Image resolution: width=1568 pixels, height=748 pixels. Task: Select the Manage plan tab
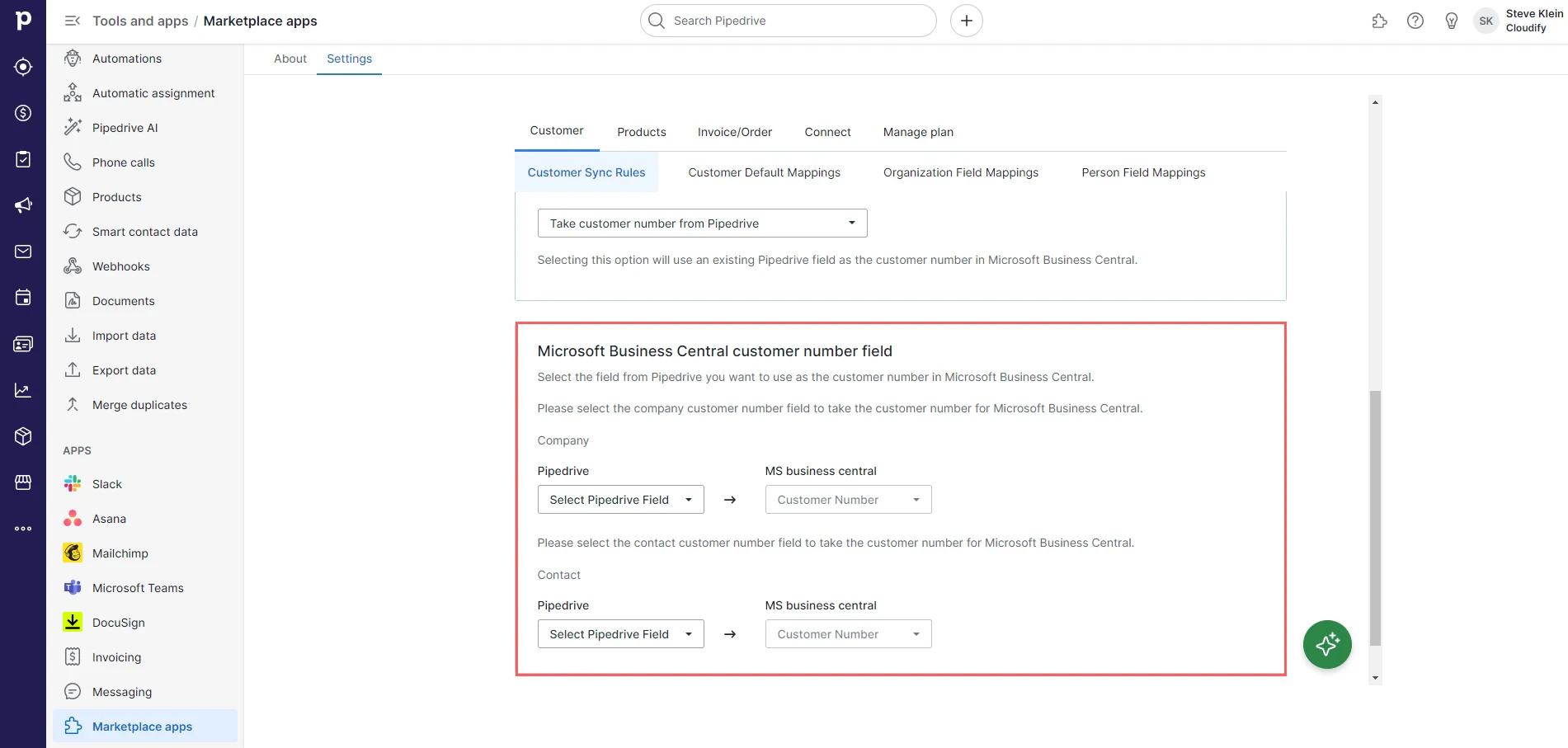[918, 132]
